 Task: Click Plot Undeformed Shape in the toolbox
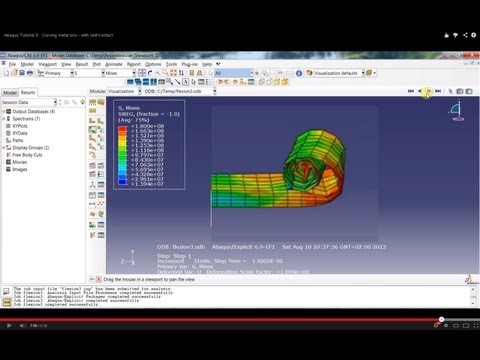point(92,121)
